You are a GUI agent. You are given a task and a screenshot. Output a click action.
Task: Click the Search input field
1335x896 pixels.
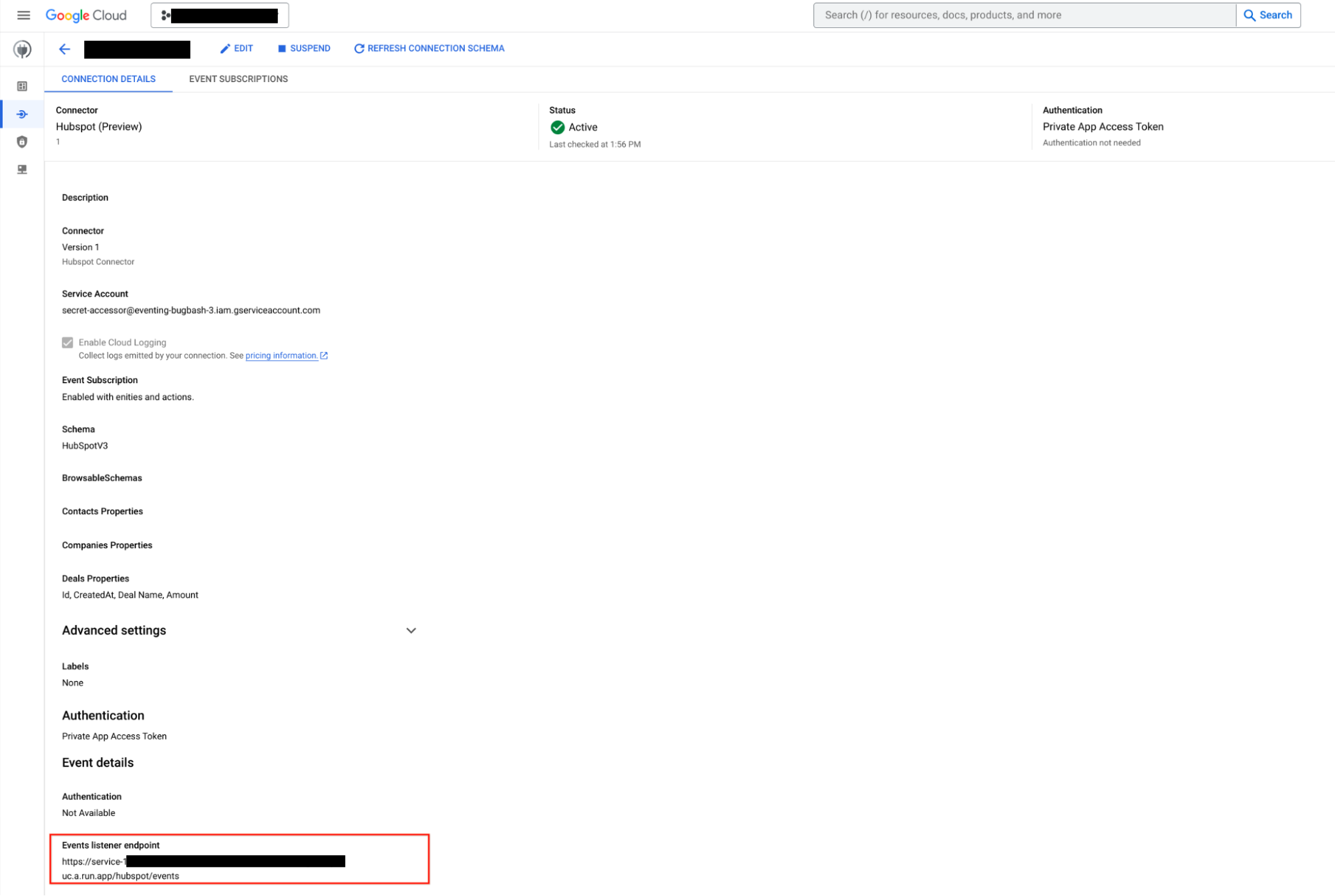(x=1024, y=15)
